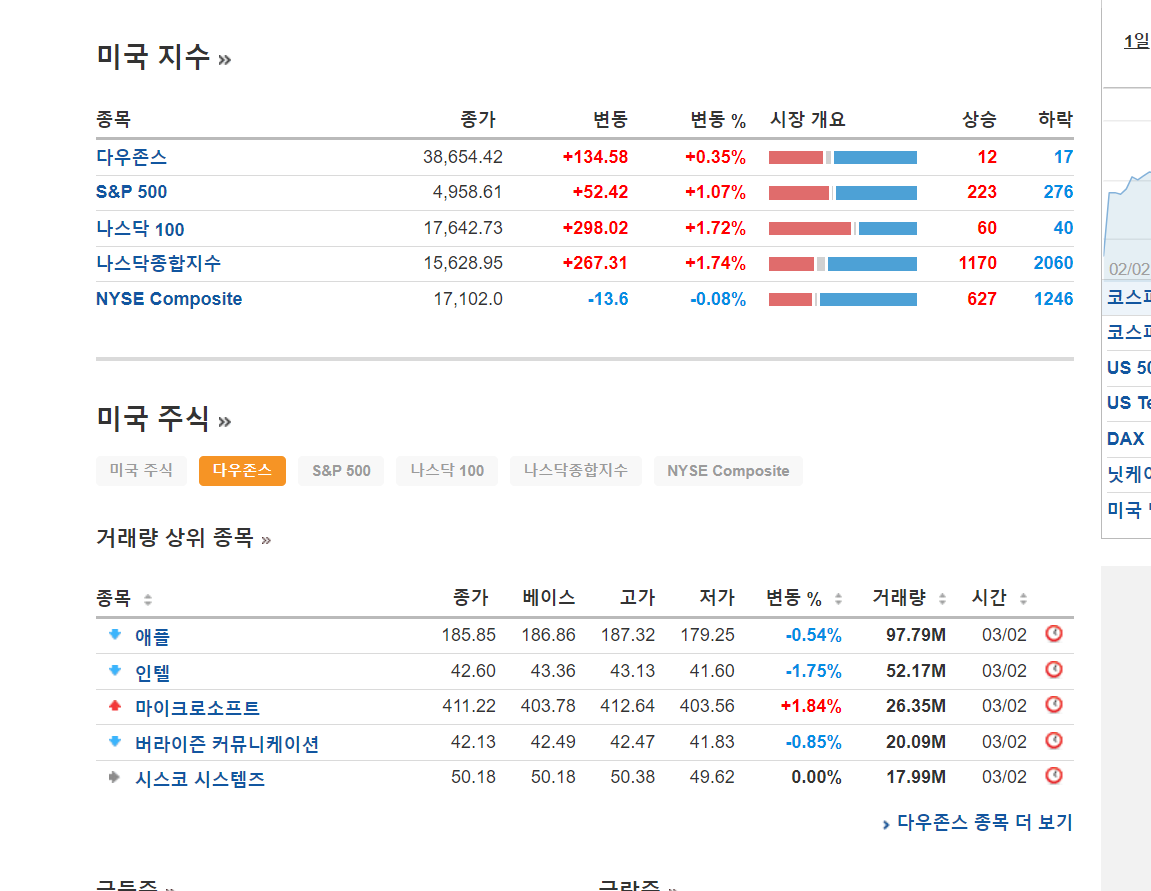The width and height of the screenshot is (1151, 891).
Task: Click the 베이스 column header
Action: pyautogui.click(x=548, y=597)
